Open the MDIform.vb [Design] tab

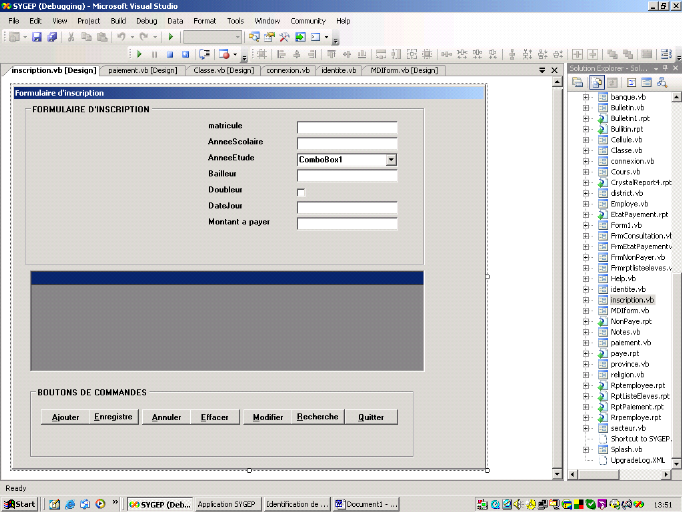coord(403,71)
